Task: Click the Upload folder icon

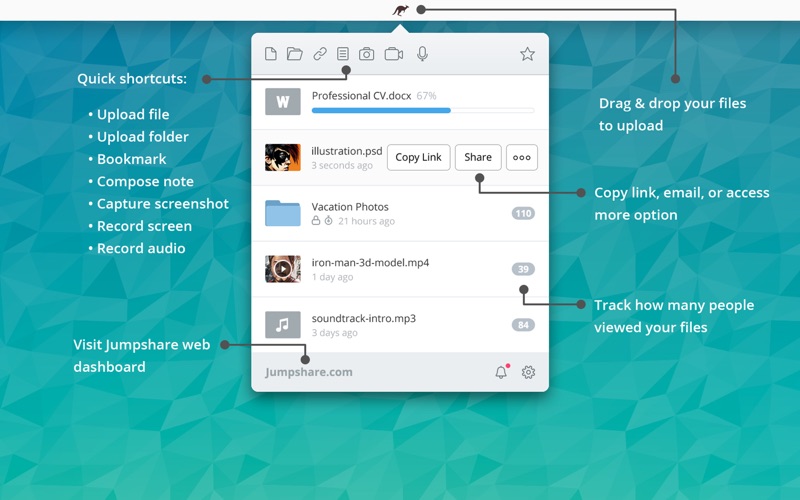Action: [295, 54]
